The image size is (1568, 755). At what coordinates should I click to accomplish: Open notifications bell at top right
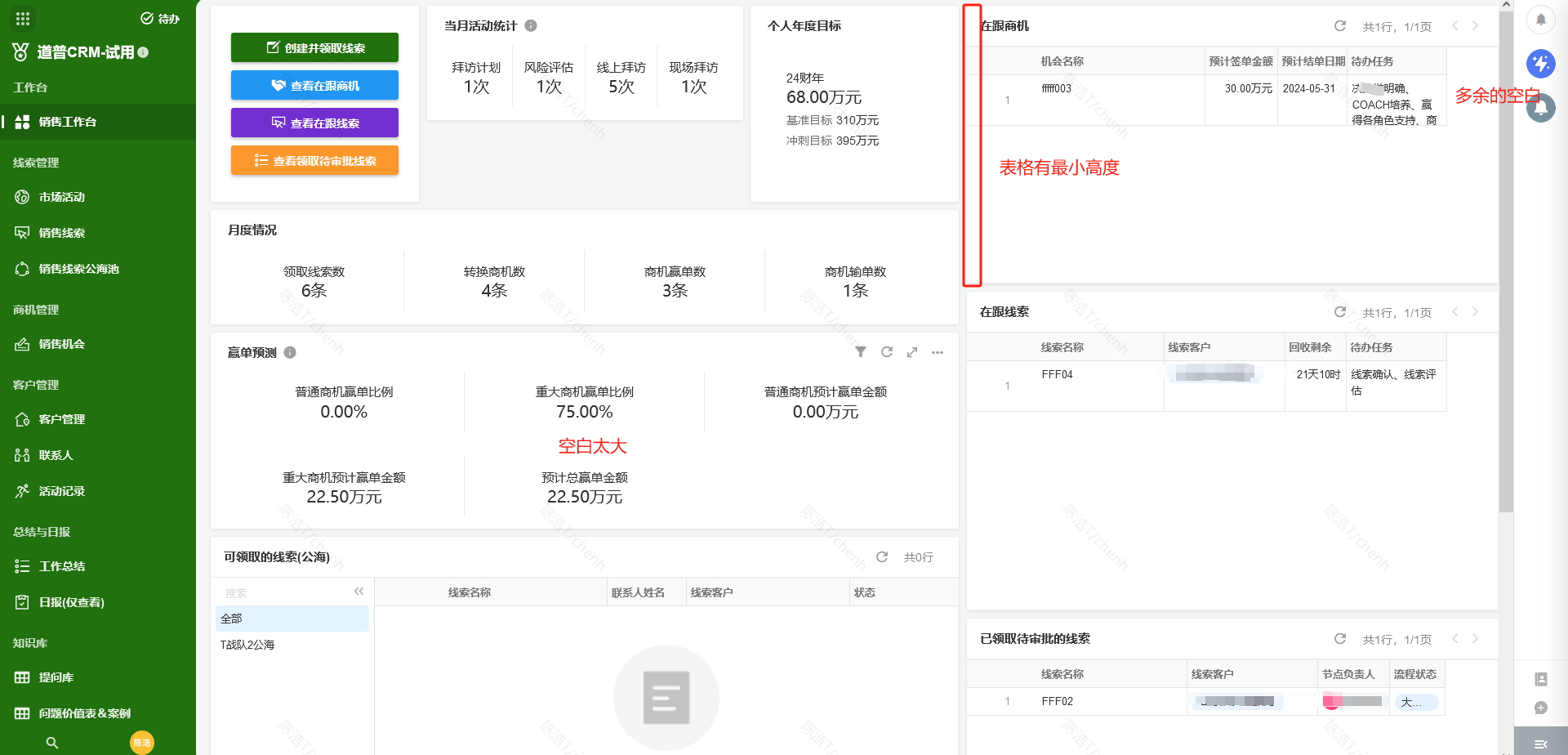pos(1541,19)
